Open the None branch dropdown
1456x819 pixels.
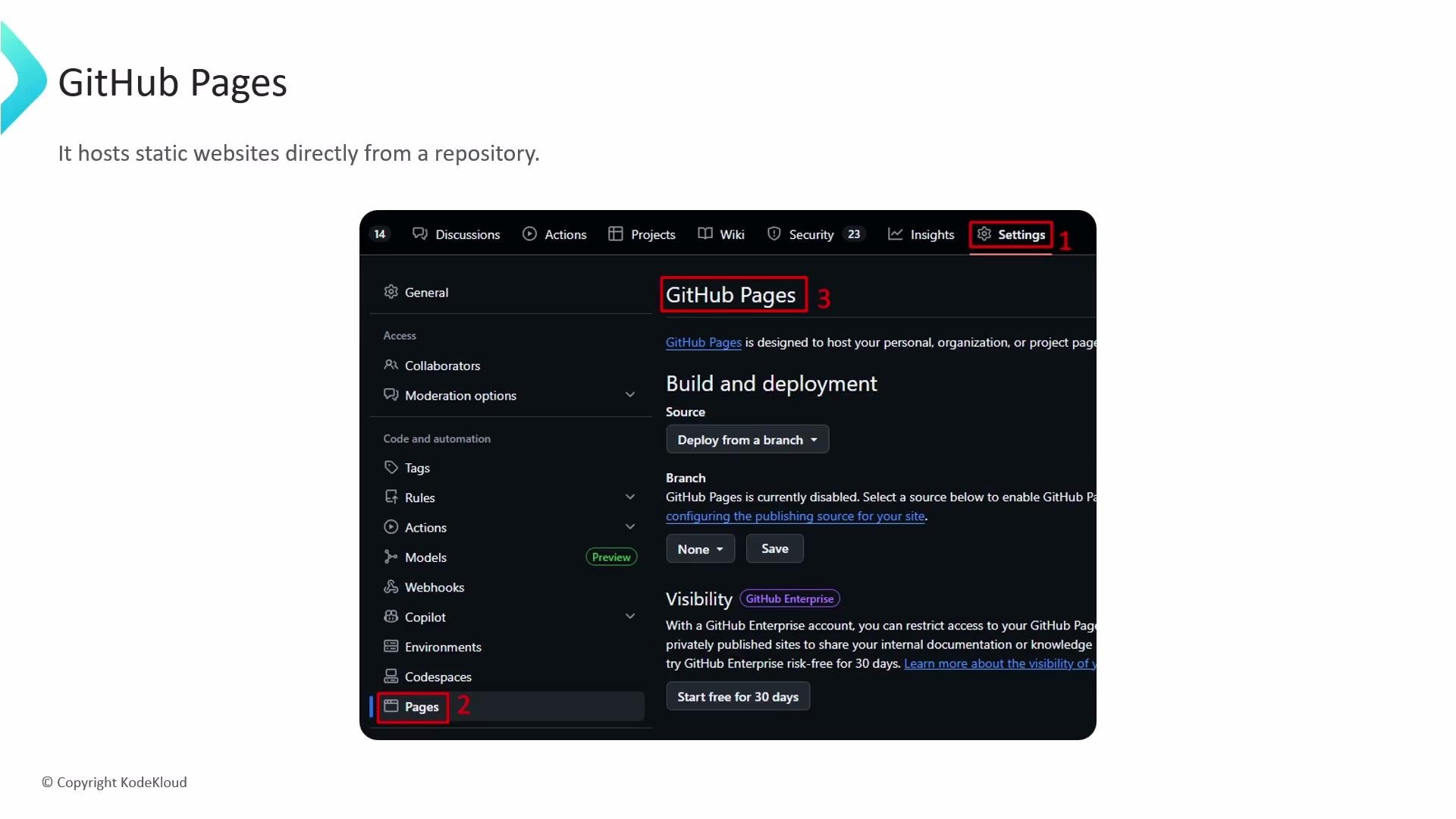[x=700, y=549]
